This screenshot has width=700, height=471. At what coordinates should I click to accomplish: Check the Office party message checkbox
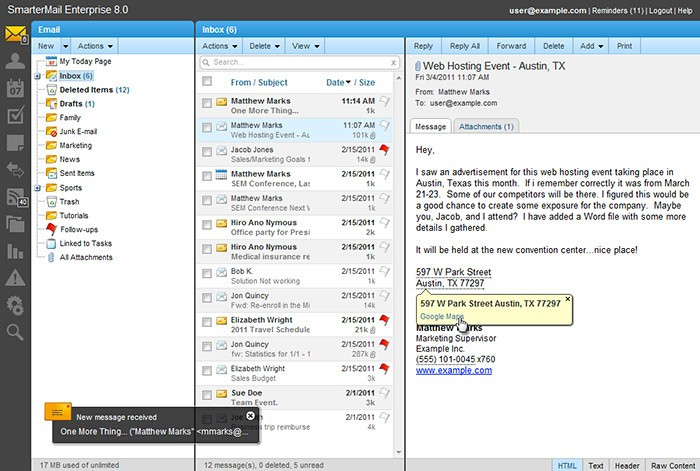coord(207,225)
